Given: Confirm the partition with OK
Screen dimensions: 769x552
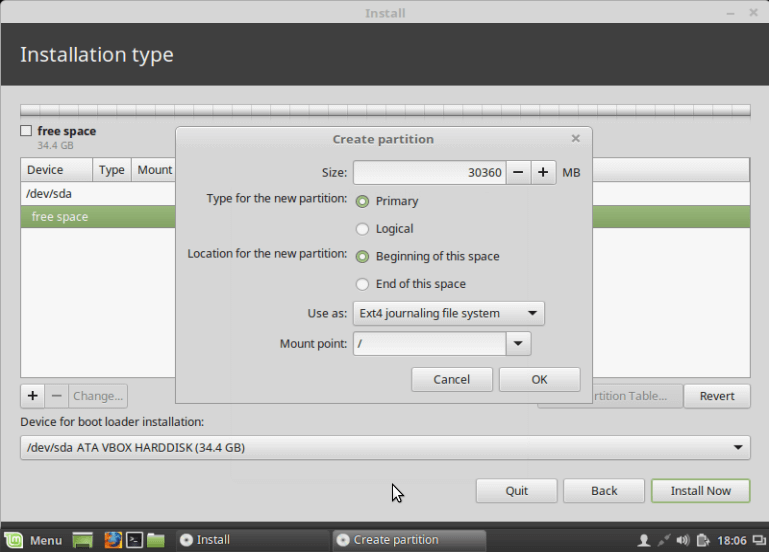Looking at the screenshot, I should pos(539,379).
